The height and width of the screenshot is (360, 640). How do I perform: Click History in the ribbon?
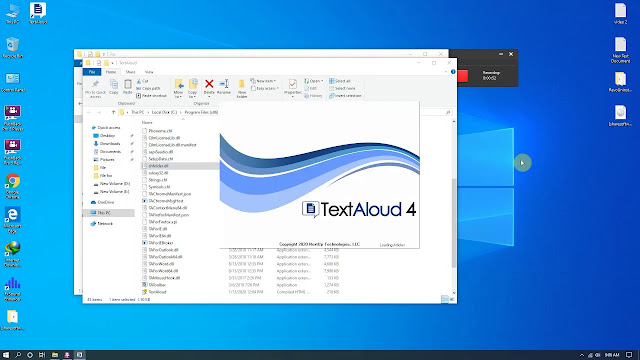point(313,96)
